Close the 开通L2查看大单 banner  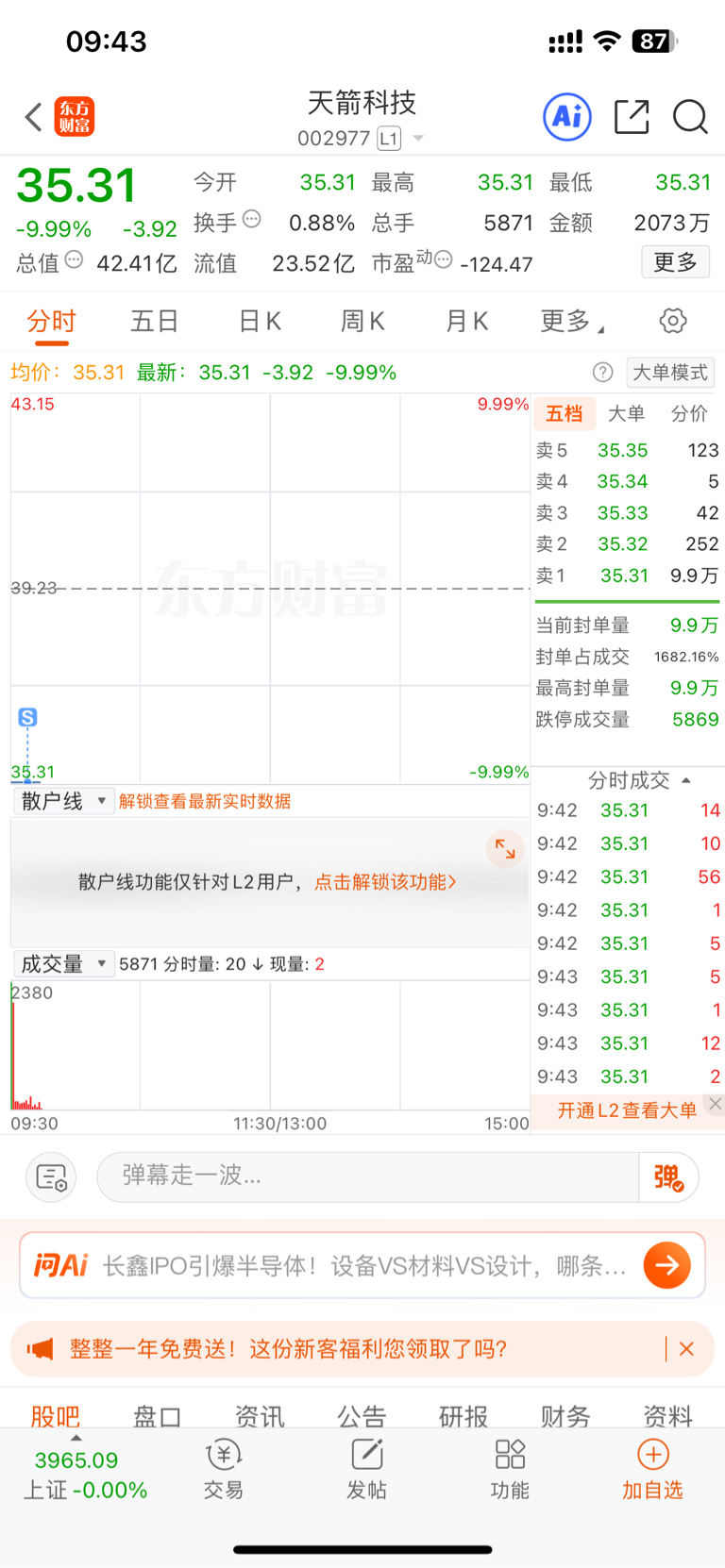pyautogui.click(x=716, y=1103)
